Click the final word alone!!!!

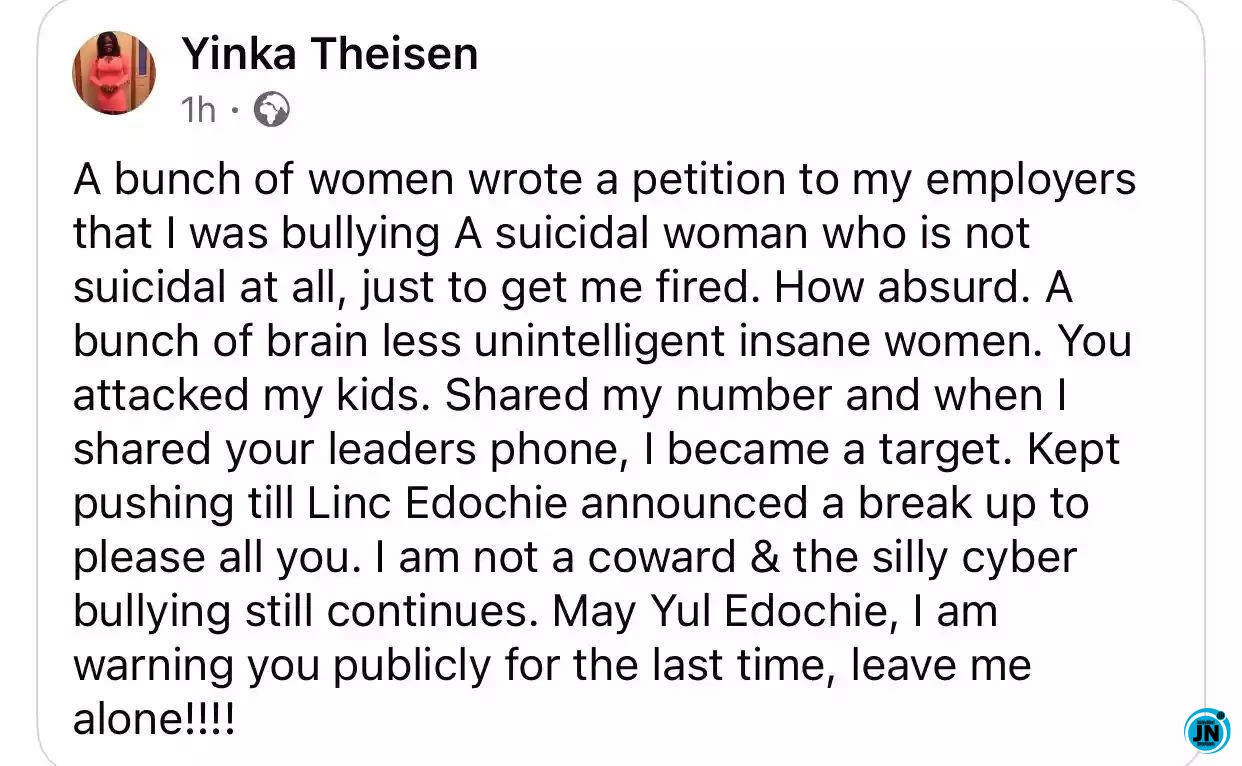(x=155, y=719)
